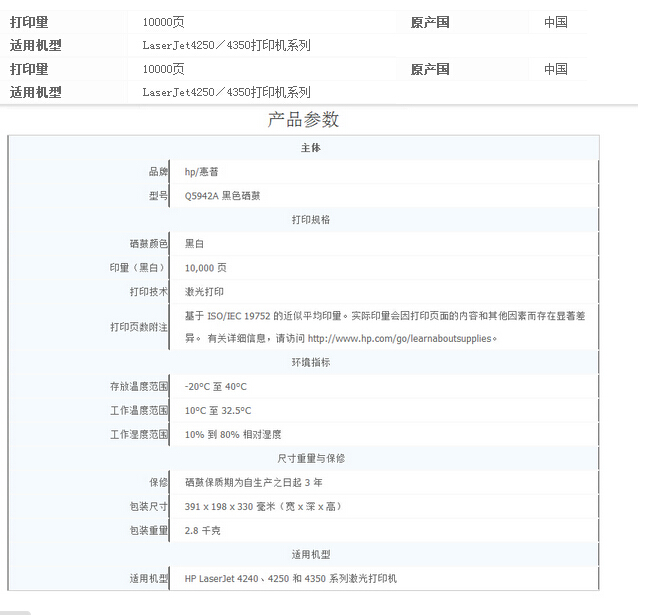Select the 10% 到 80% 相对湿度 value
The width and height of the screenshot is (657, 615).
[233, 434]
